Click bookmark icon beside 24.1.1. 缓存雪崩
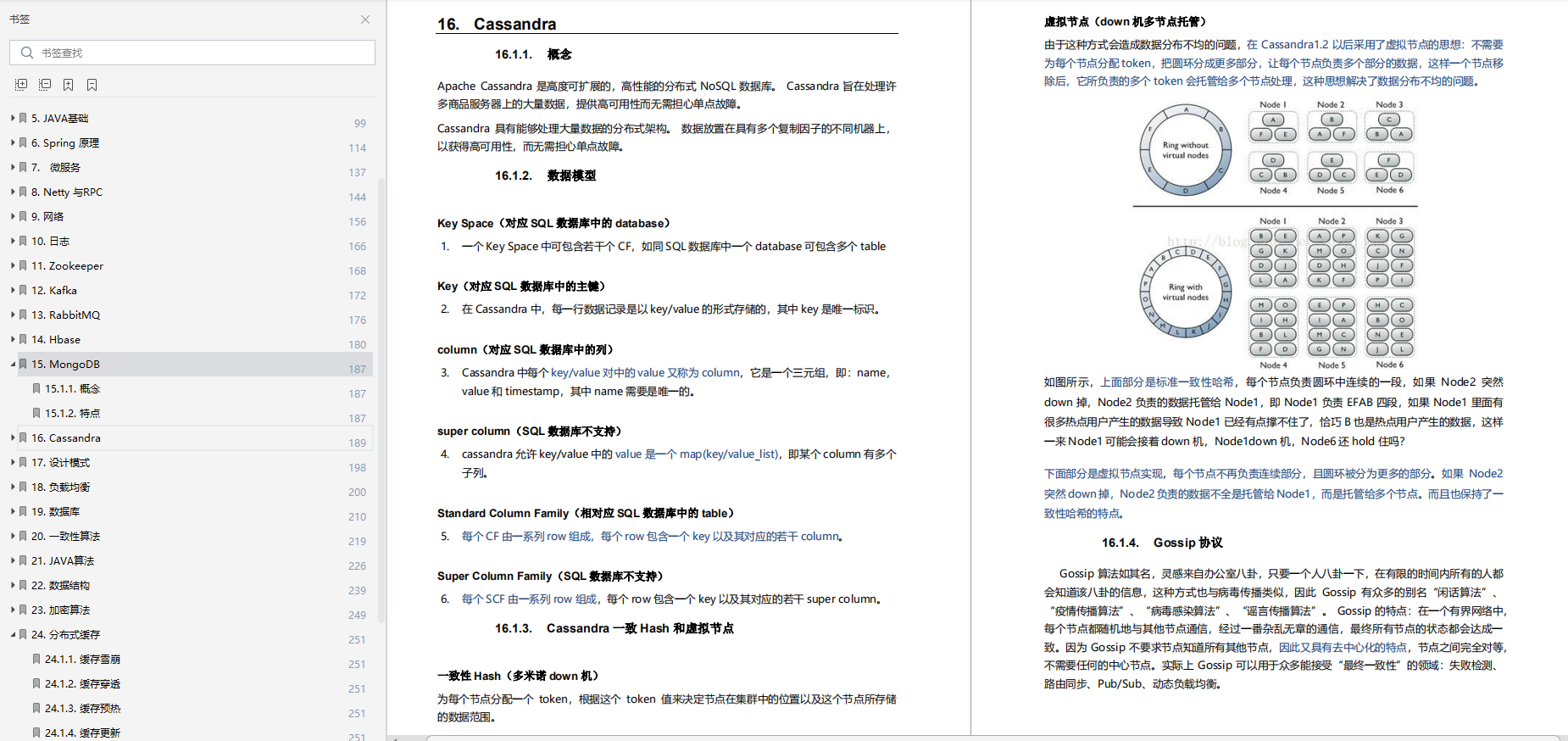 36,660
